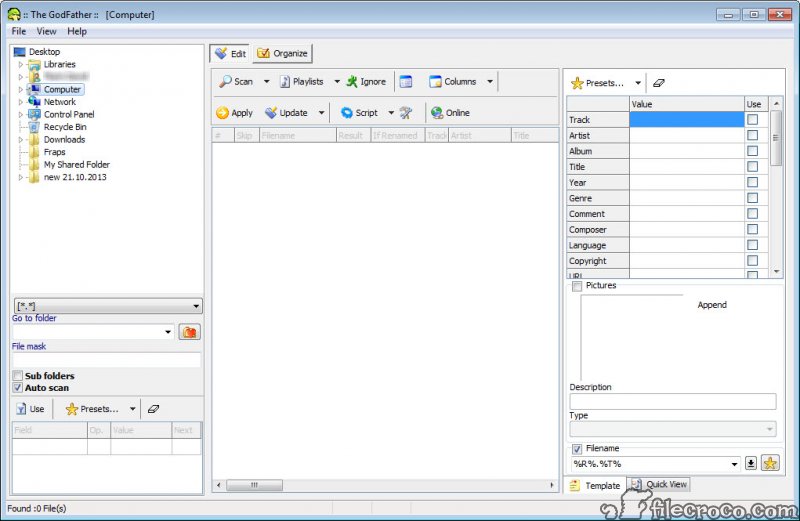Toggle the Sub folders checkbox

[x=18, y=376]
